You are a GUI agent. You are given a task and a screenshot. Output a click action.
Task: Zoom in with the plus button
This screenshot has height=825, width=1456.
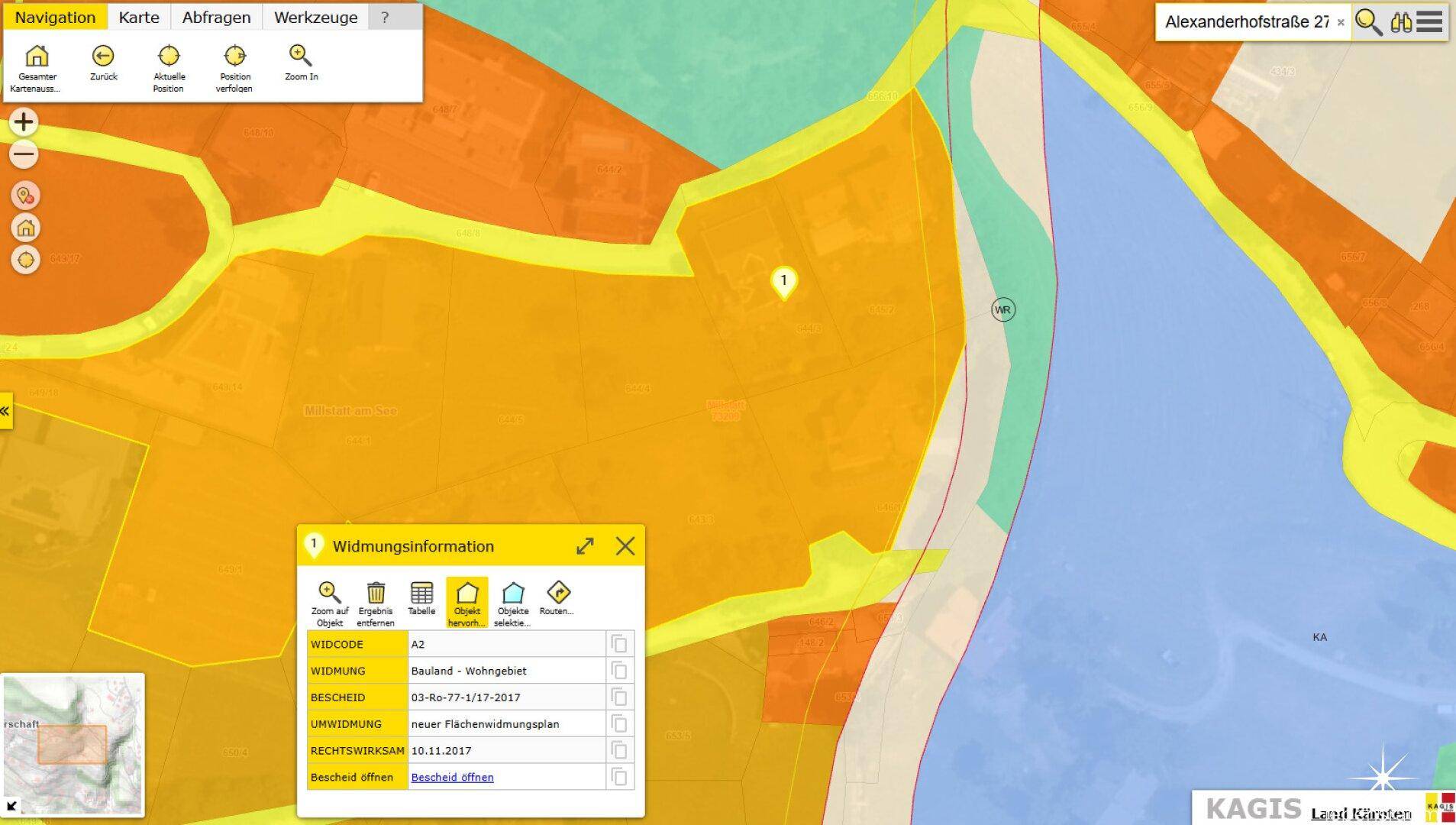[x=24, y=122]
